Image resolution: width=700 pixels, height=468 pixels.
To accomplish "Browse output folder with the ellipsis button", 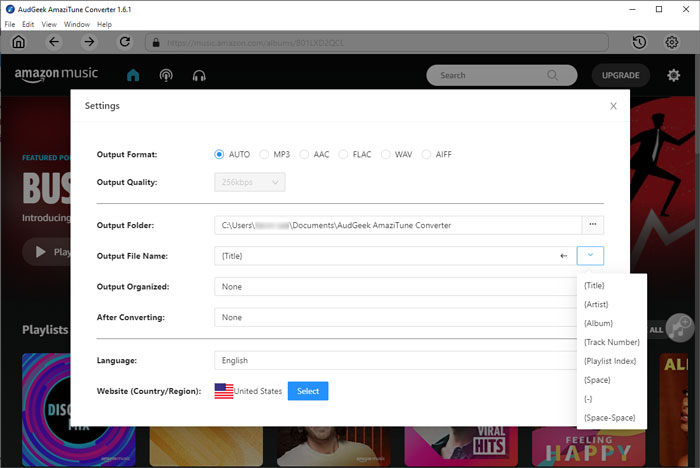I will 593,225.
